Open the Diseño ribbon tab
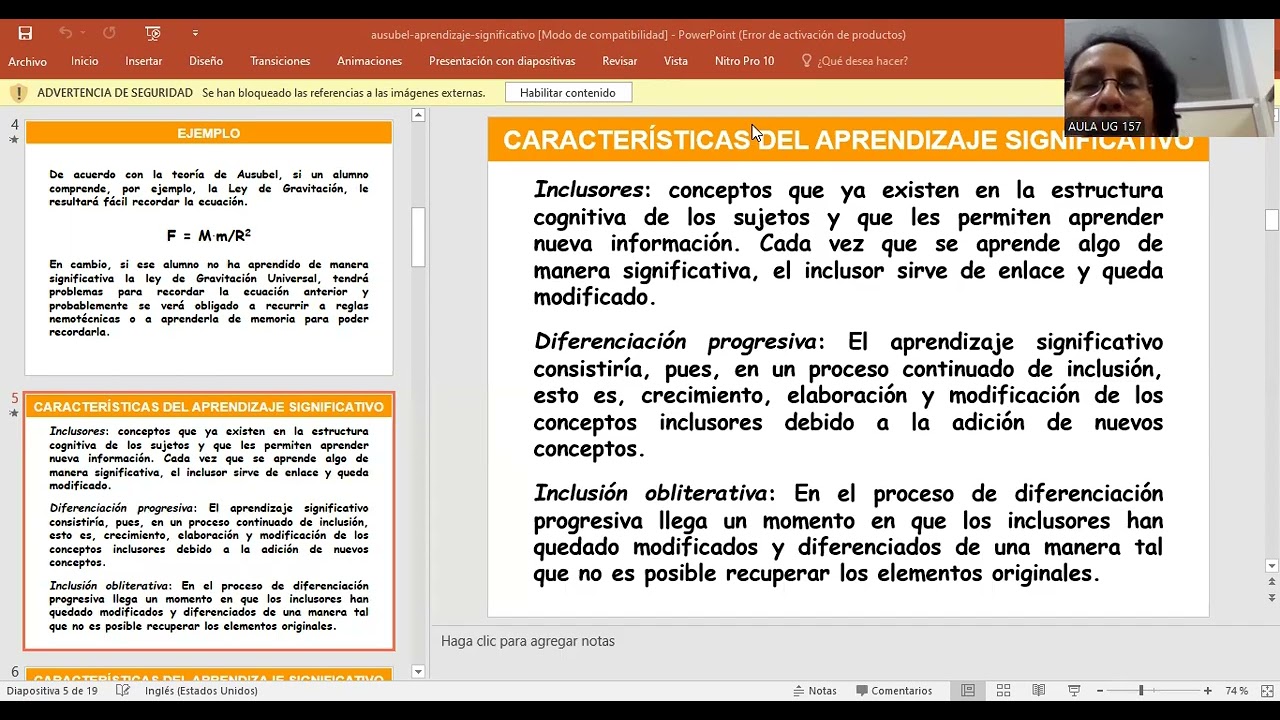1280x720 pixels. pos(206,61)
